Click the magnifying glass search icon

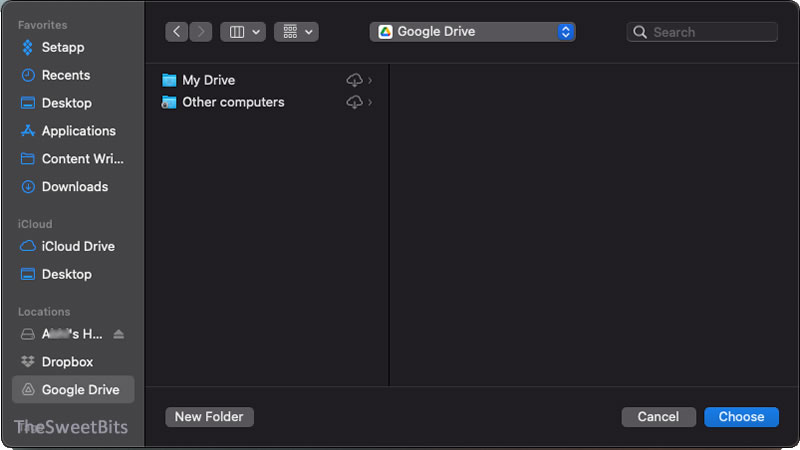click(x=640, y=32)
